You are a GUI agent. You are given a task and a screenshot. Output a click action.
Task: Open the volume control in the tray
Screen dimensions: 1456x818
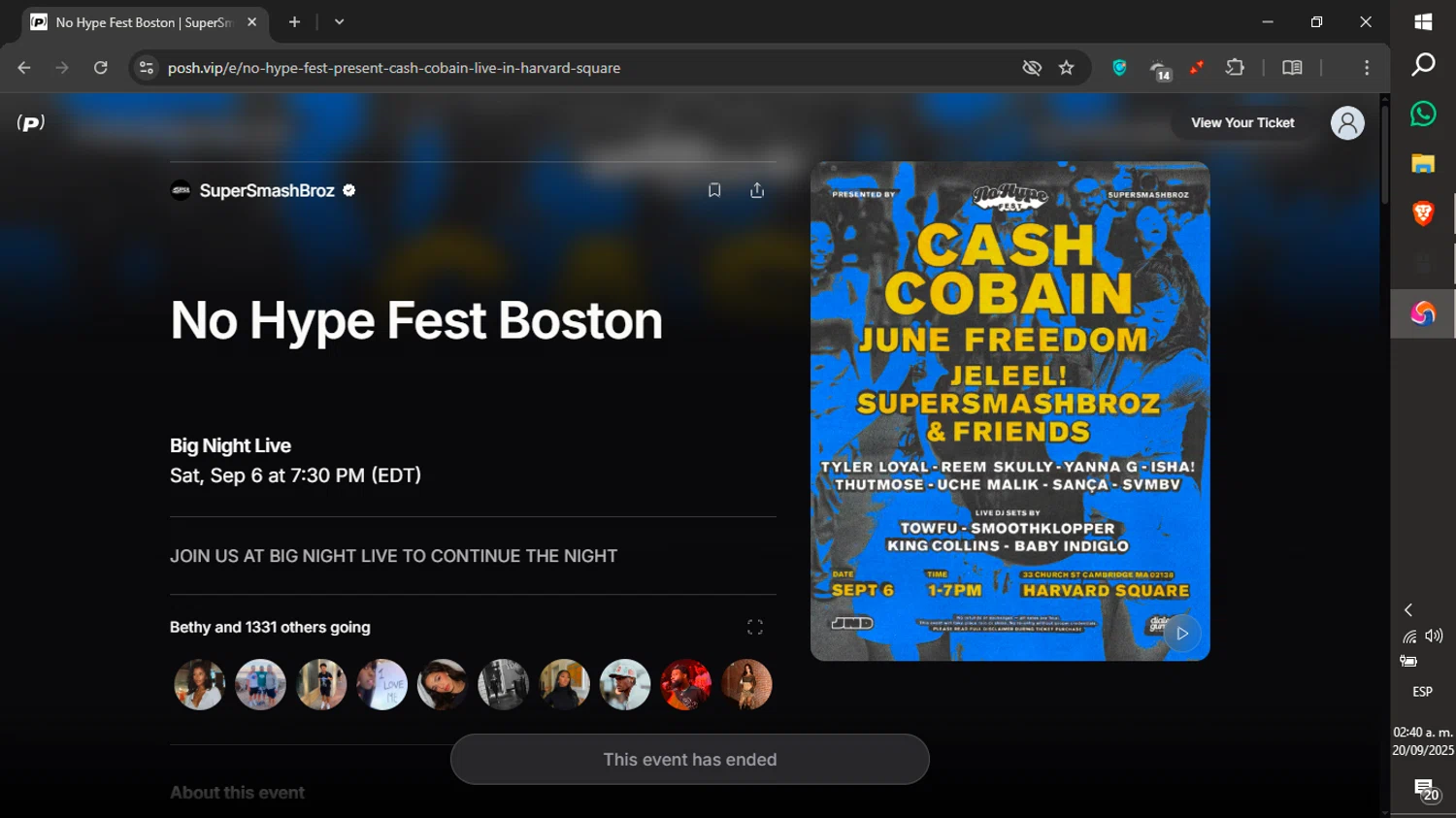pyautogui.click(x=1435, y=637)
